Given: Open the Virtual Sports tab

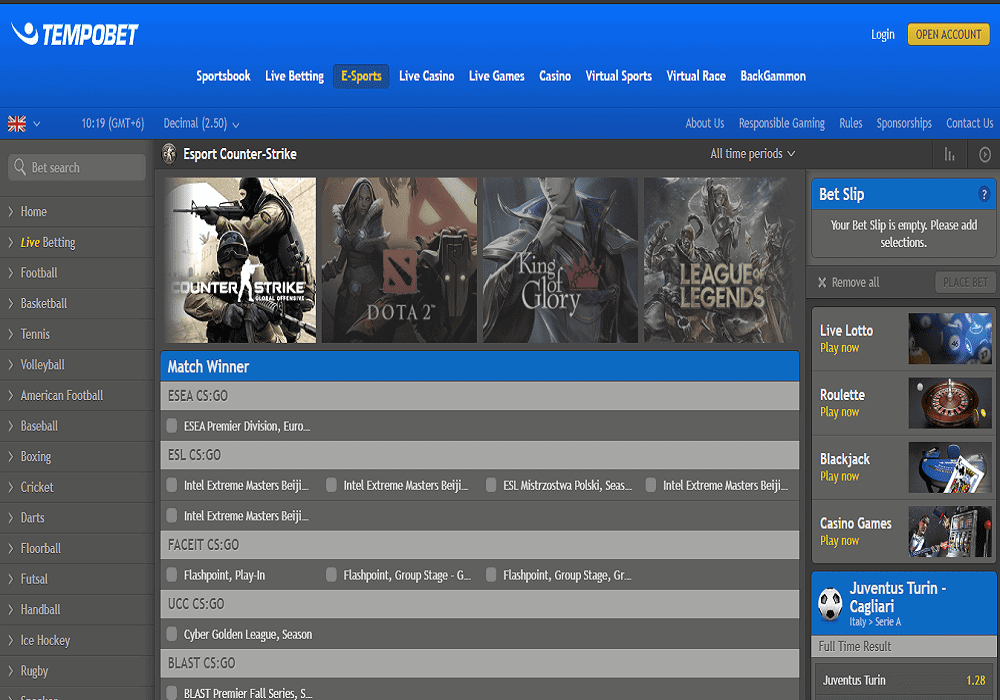Looking at the screenshot, I should (619, 76).
